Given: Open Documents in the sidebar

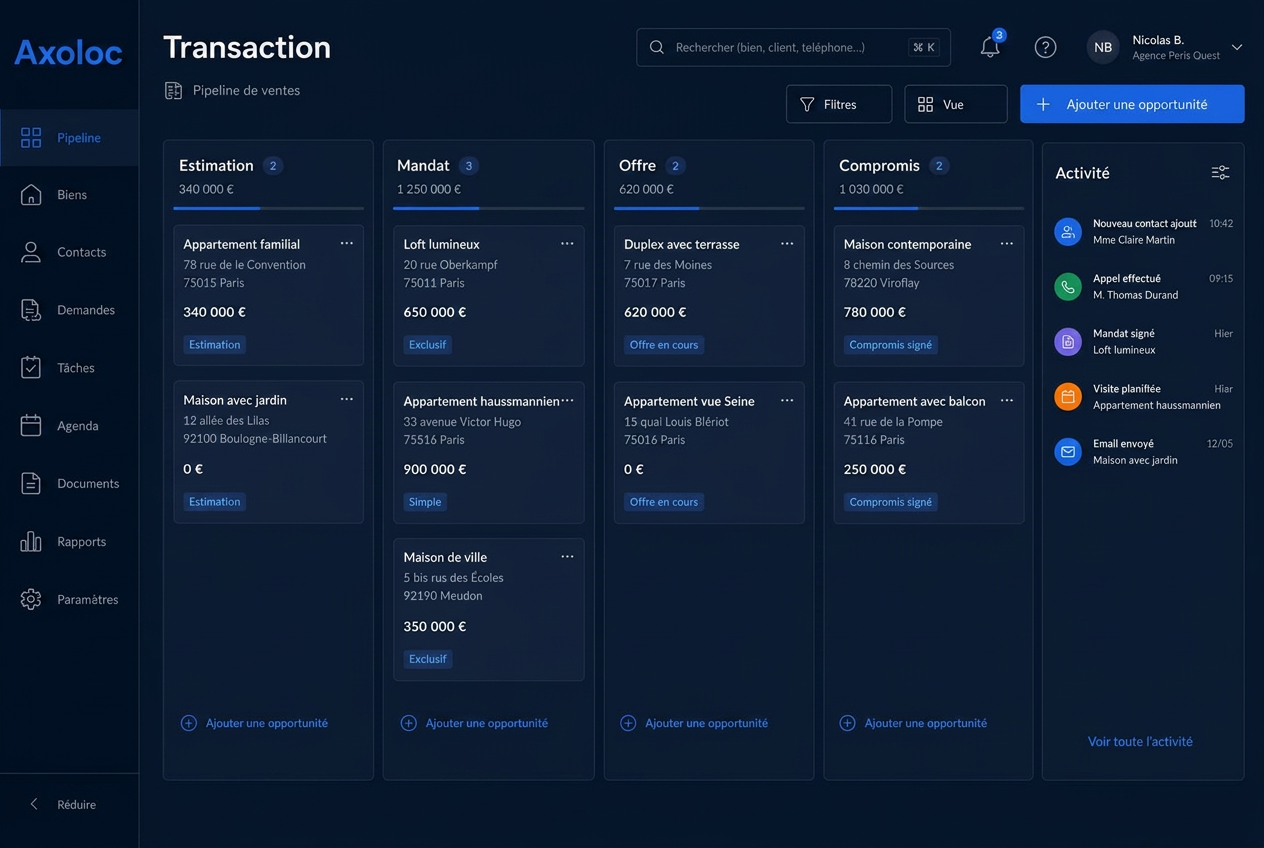Looking at the screenshot, I should click(x=69, y=484).
